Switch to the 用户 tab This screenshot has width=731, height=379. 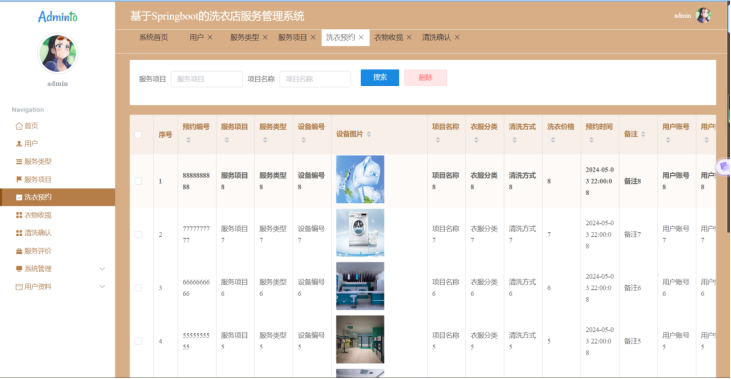coord(196,37)
